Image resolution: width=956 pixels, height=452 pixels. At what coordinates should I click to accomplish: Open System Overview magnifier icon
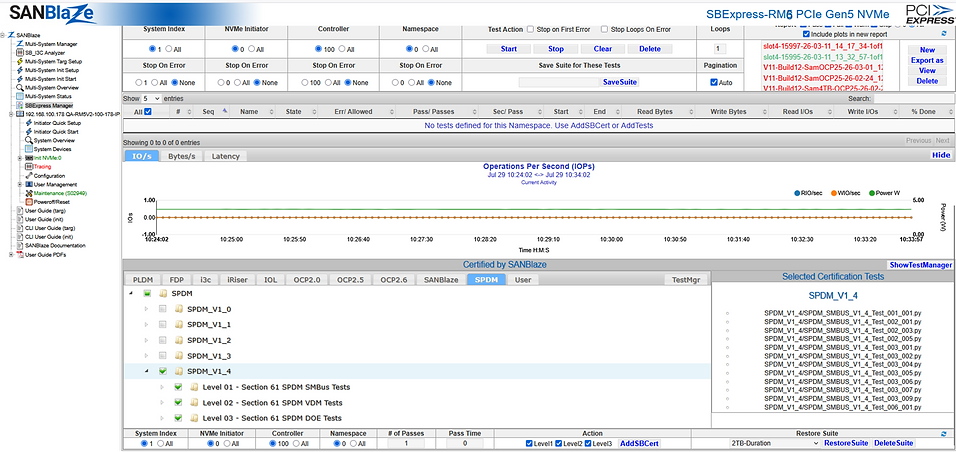pyautogui.click(x=29, y=140)
